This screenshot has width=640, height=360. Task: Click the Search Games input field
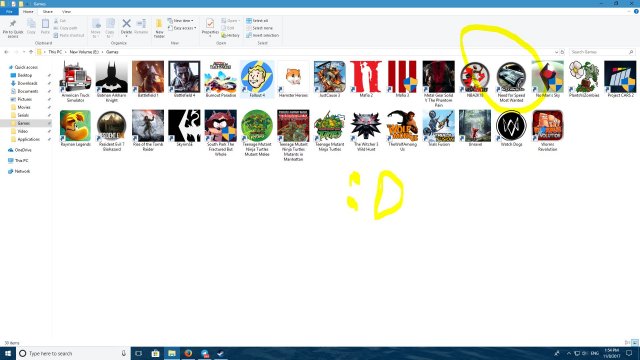click(x=602, y=52)
